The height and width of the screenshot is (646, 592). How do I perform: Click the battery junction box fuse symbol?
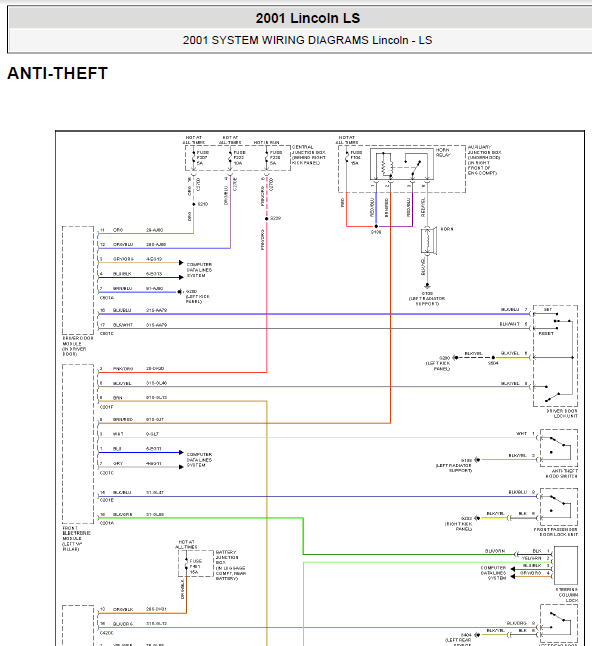coord(186,566)
